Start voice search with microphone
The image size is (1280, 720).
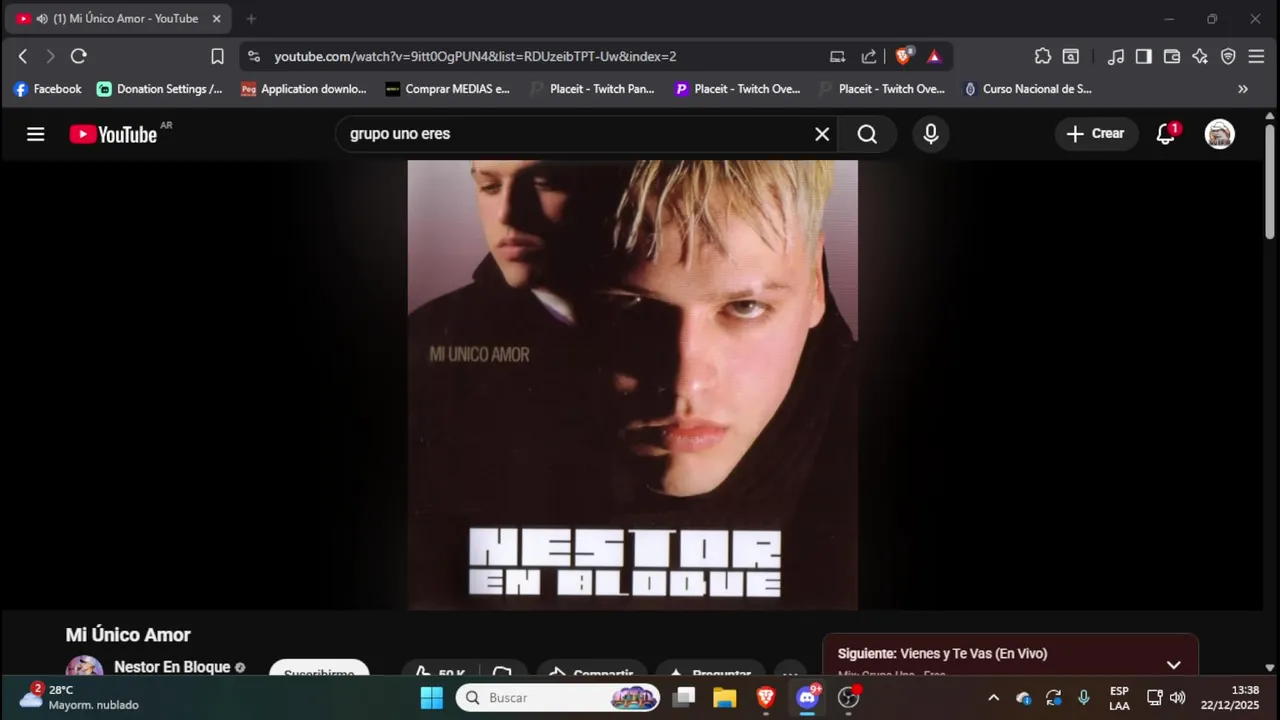(x=931, y=134)
